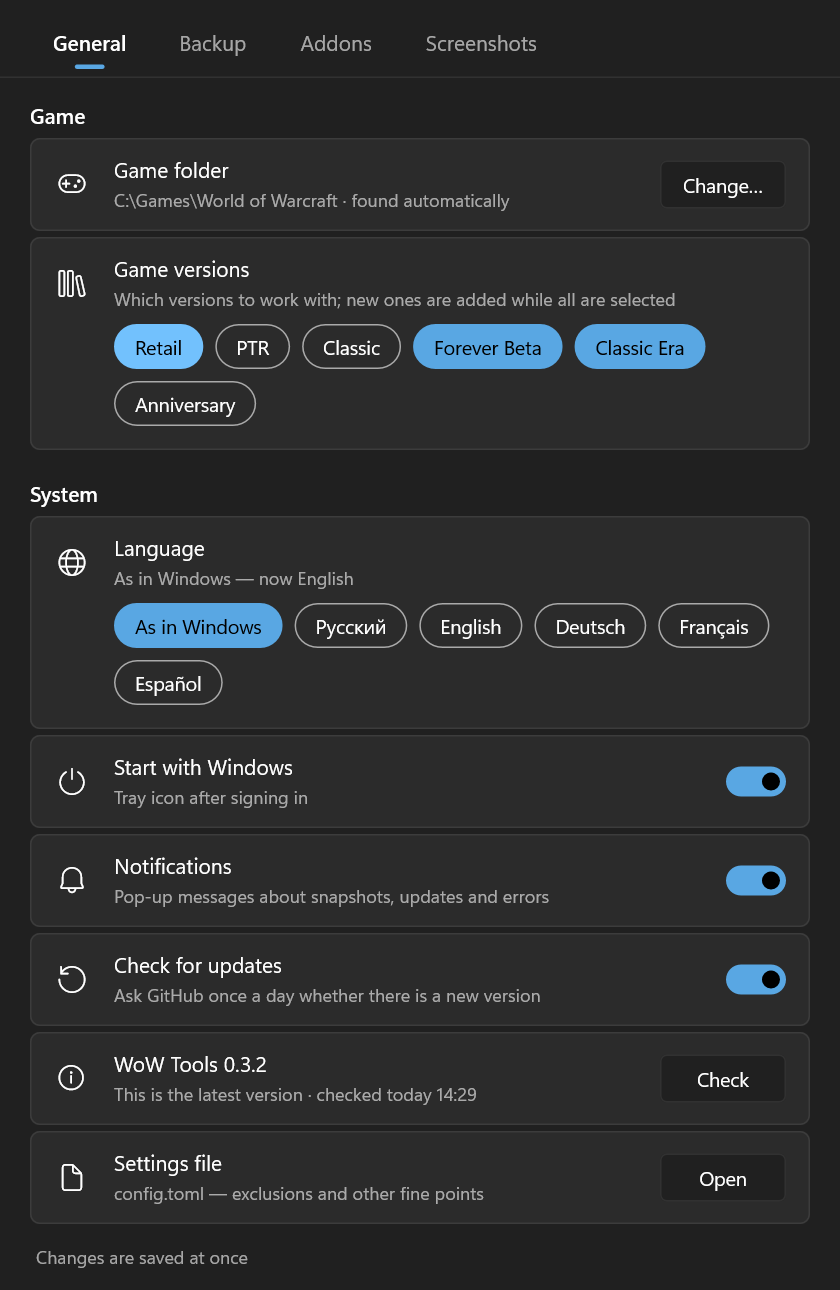Click the Ask GitHub once a day description
840x1290 pixels.
coord(327,996)
